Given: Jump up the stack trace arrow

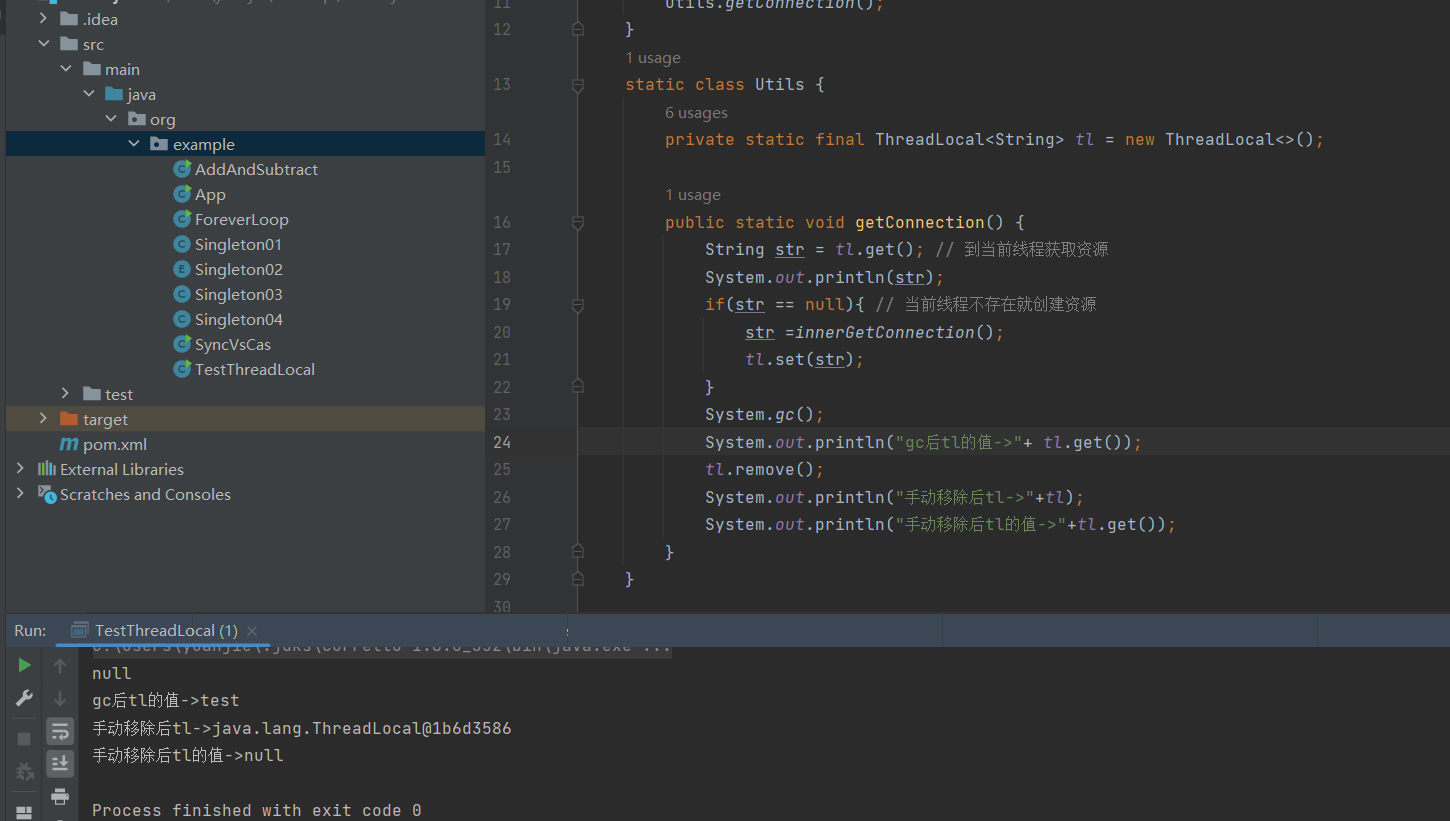Looking at the screenshot, I should click(x=60, y=665).
